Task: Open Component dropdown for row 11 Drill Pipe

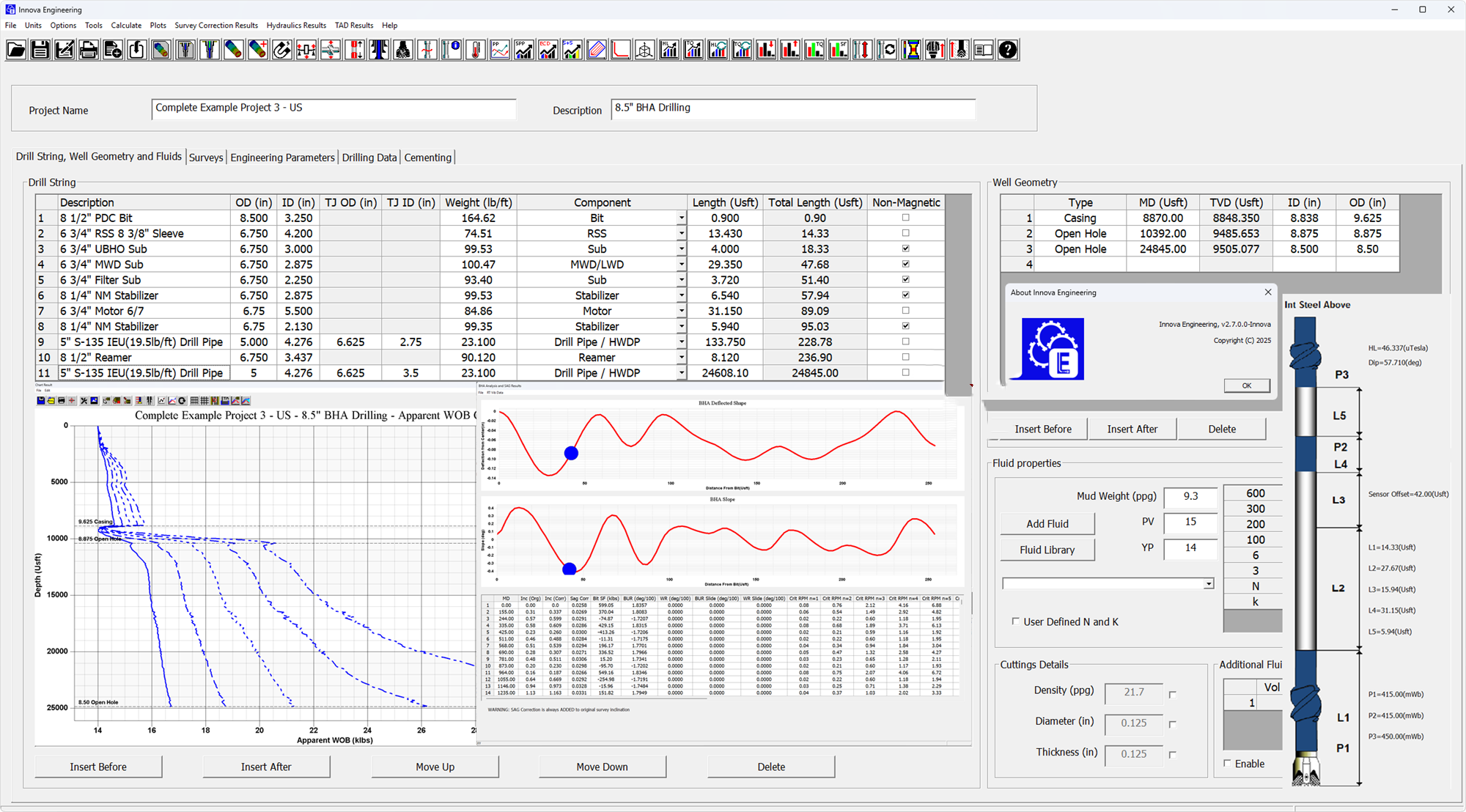Action: [x=682, y=373]
